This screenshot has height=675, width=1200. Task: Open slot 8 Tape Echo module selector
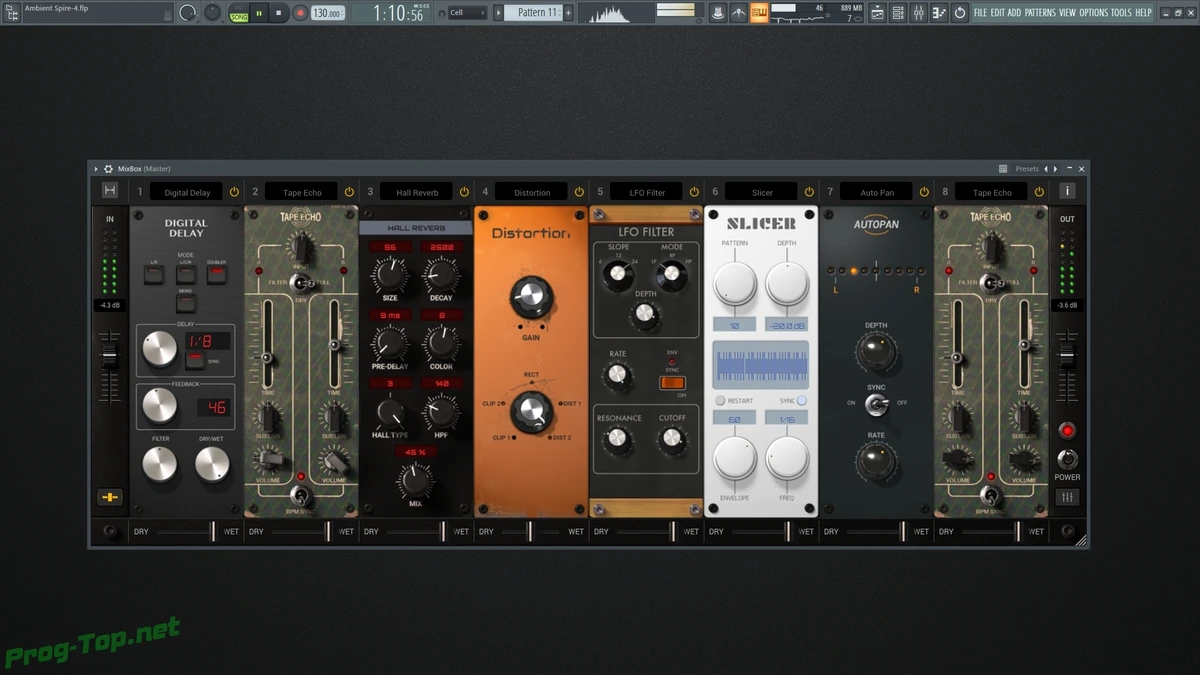(992, 192)
